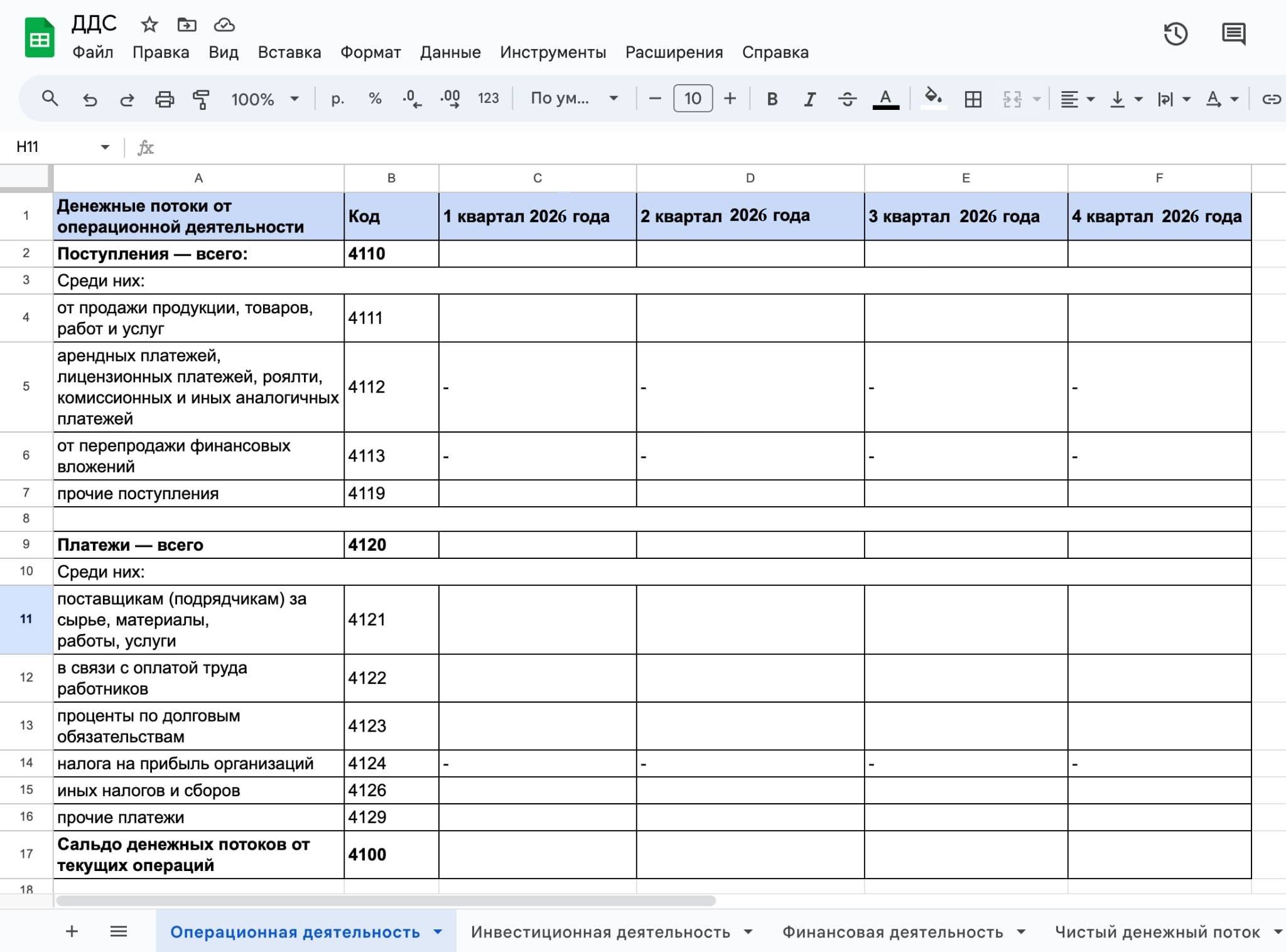Star the ДДС document
Viewport: 1286px width, 952px height.
pyautogui.click(x=149, y=24)
